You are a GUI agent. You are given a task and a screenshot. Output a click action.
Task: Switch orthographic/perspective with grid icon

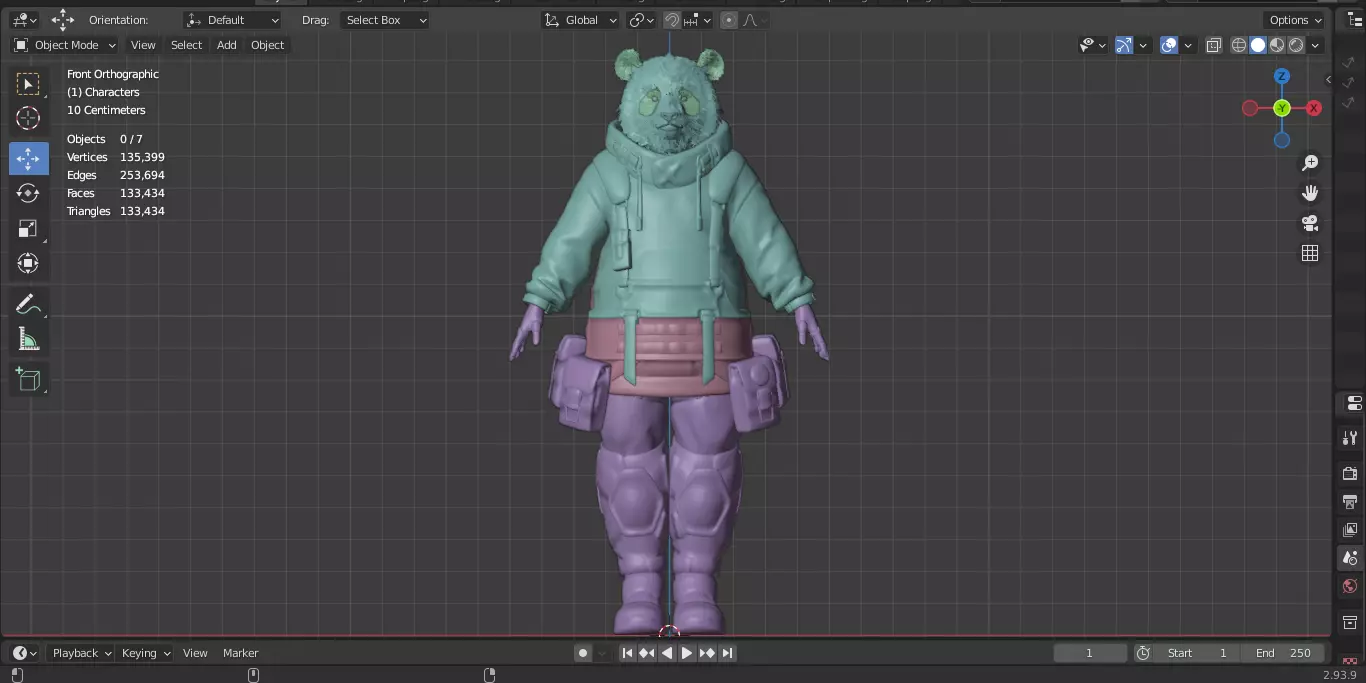click(1310, 253)
